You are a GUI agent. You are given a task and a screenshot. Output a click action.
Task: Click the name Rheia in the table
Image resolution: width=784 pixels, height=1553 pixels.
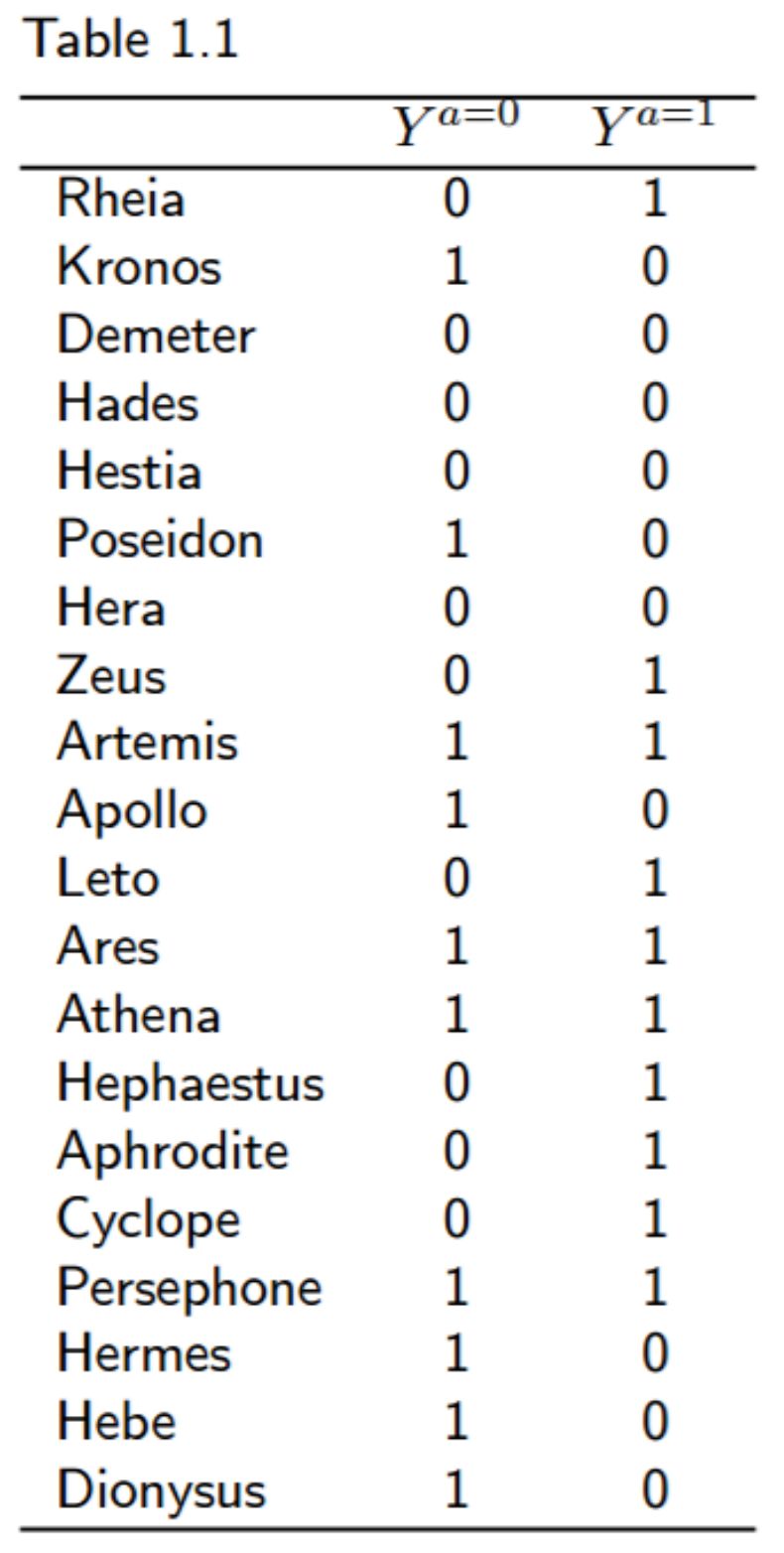click(x=120, y=198)
